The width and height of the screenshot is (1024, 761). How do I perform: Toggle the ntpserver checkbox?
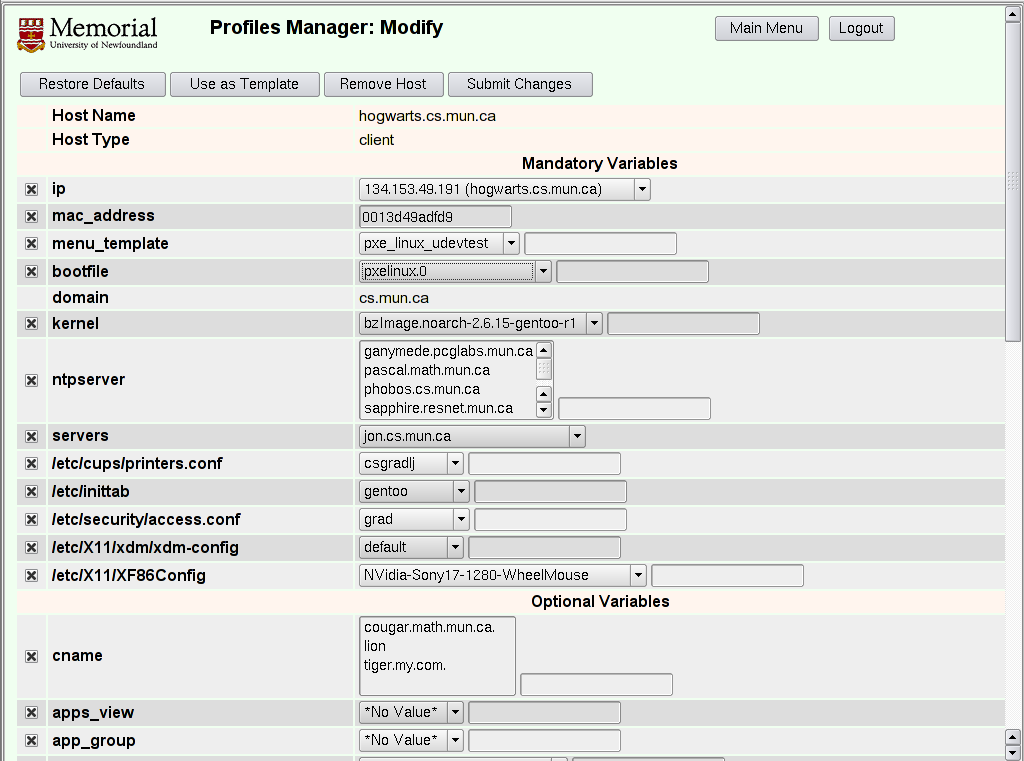tap(31, 380)
